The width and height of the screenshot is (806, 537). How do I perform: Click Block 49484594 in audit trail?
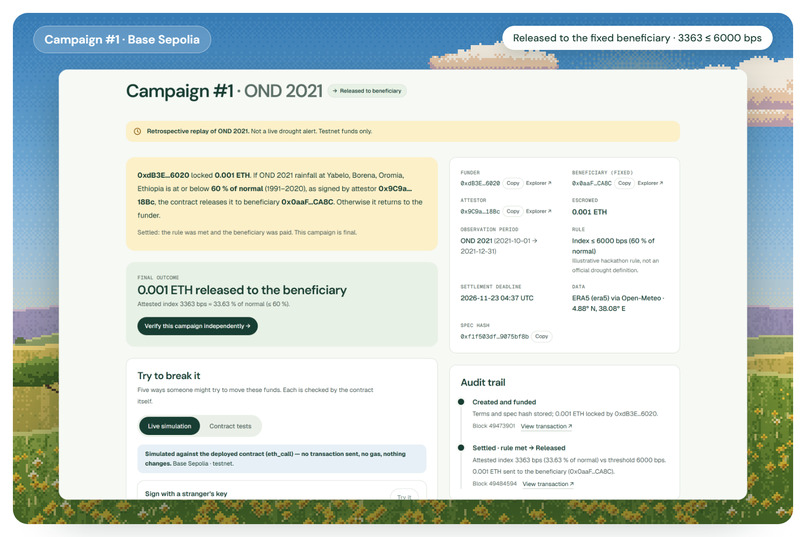pos(494,484)
